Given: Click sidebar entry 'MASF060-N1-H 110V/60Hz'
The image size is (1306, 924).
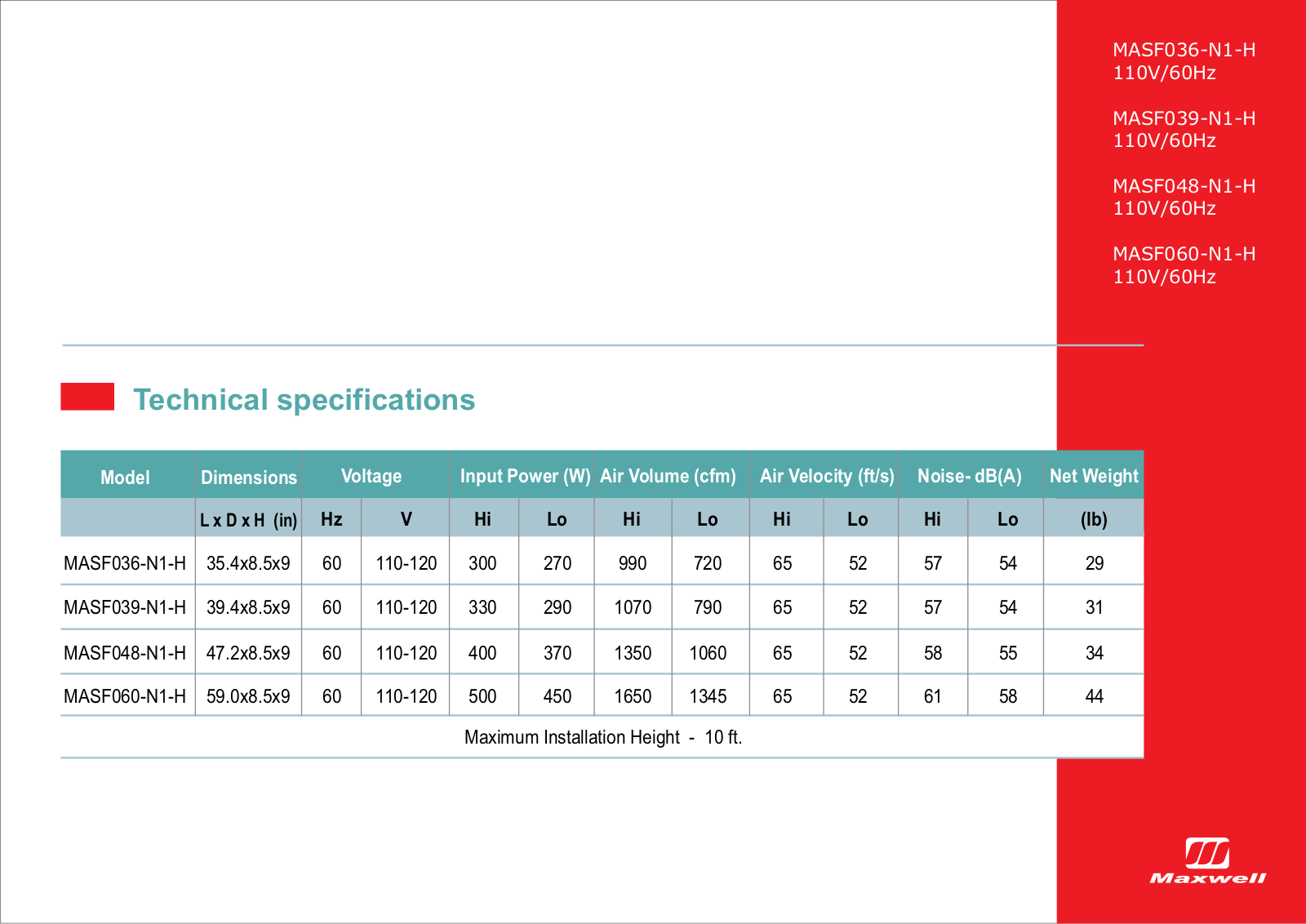Looking at the screenshot, I should (1184, 265).
